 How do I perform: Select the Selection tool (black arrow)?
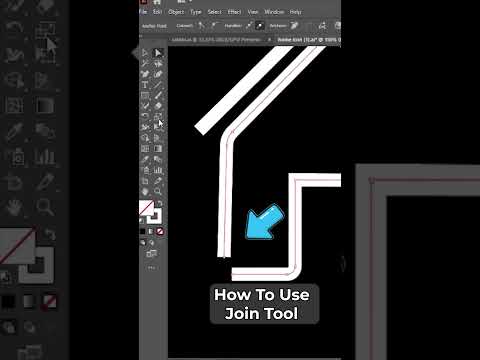(x=145, y=53)
